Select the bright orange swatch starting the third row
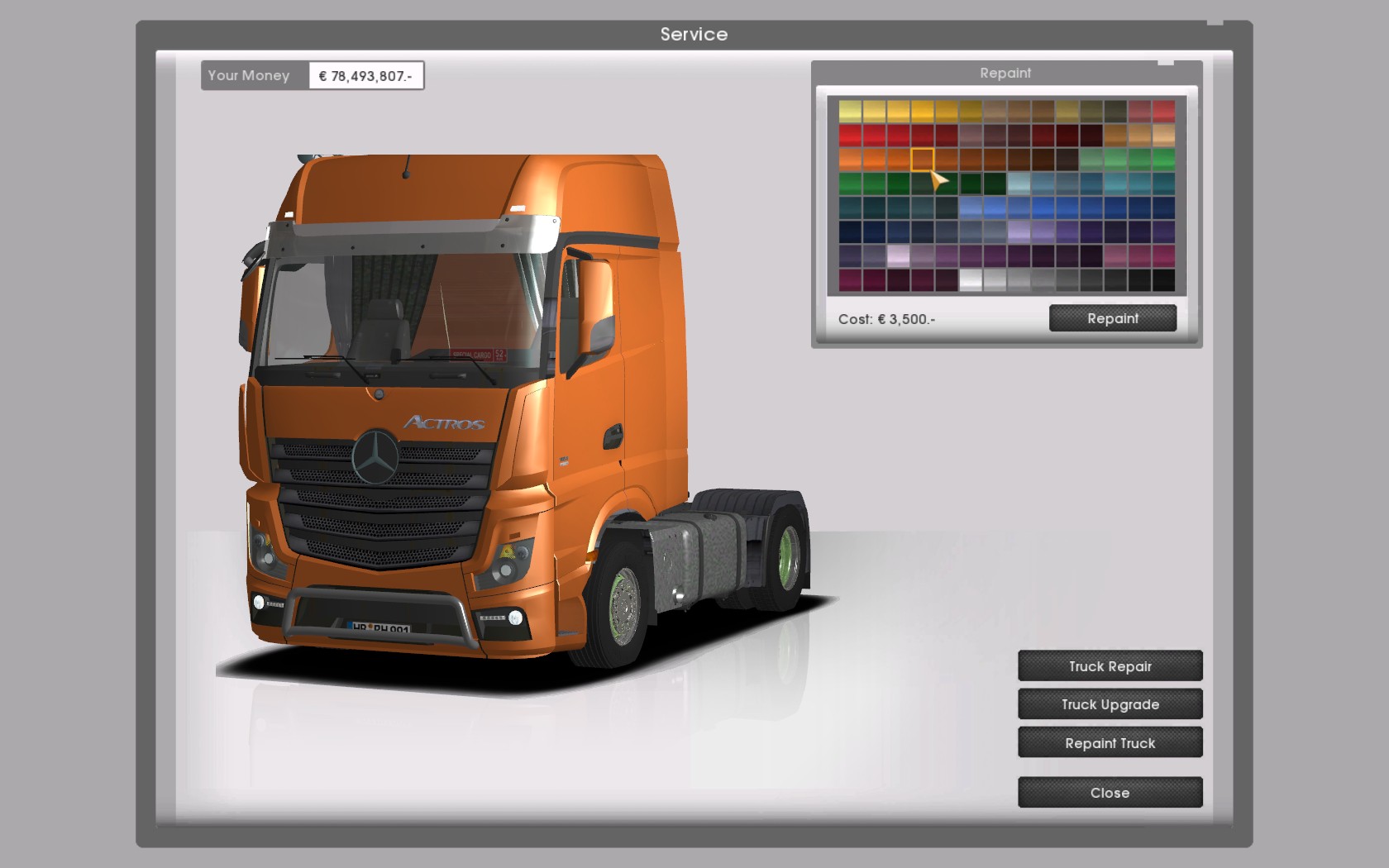 click(850, 159)
